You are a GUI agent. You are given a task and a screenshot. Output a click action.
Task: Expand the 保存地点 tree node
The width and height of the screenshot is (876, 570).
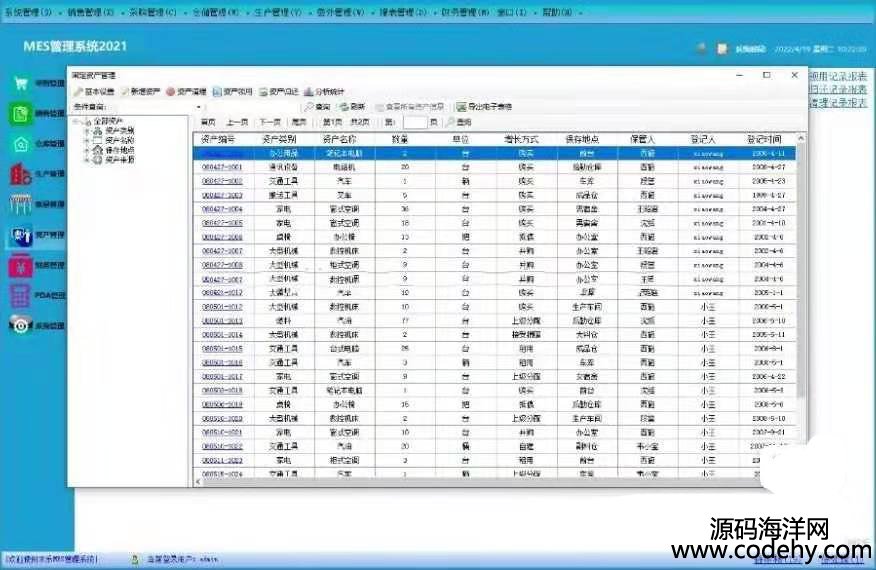click(87, 150)
